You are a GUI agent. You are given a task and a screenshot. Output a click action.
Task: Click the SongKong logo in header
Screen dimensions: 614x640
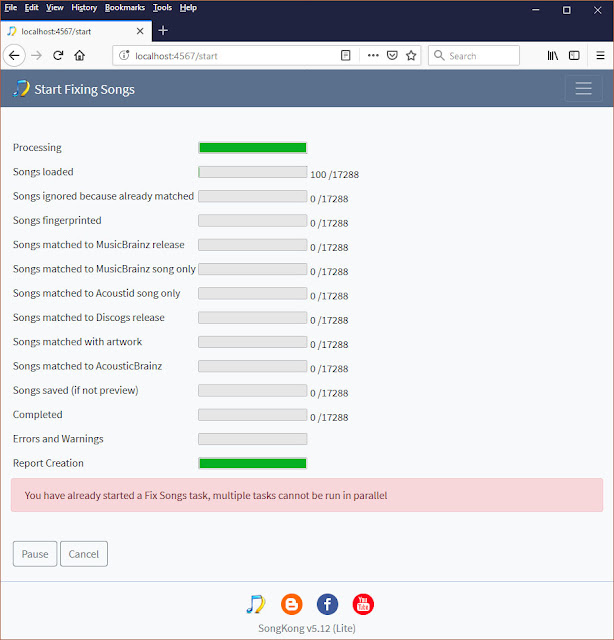click(x=21, y=89)
